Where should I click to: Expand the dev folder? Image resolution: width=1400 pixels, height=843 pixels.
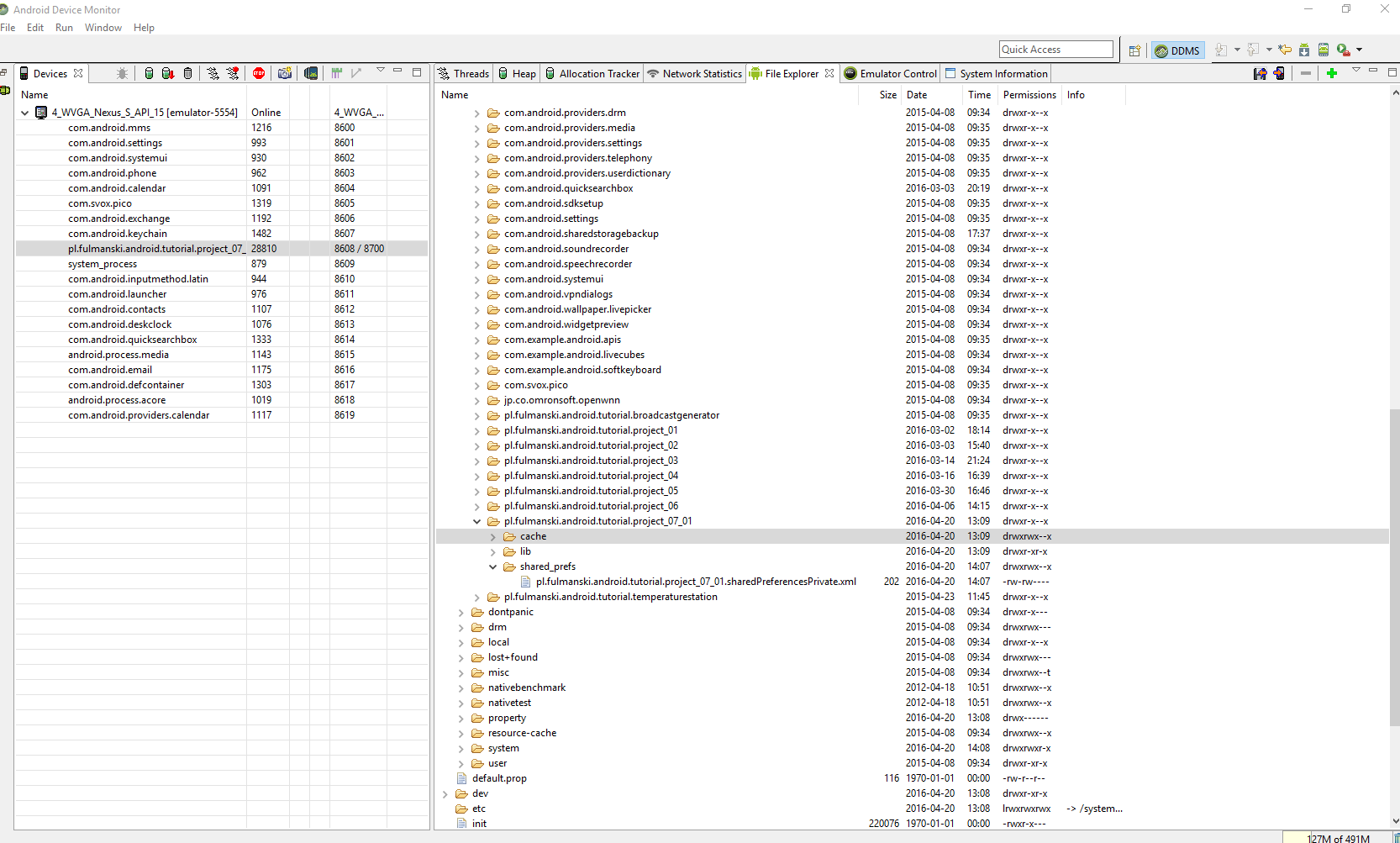click(x=445, y=793)
